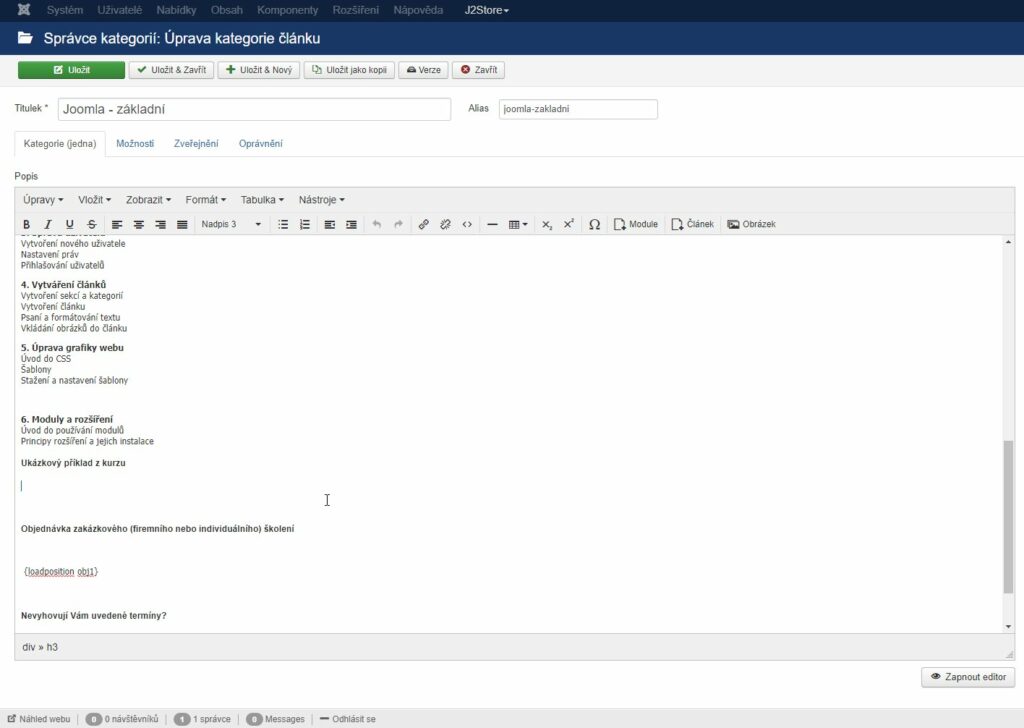Open Systém menu
Screen dimensions: 1024x728
[x=65, y=10]
